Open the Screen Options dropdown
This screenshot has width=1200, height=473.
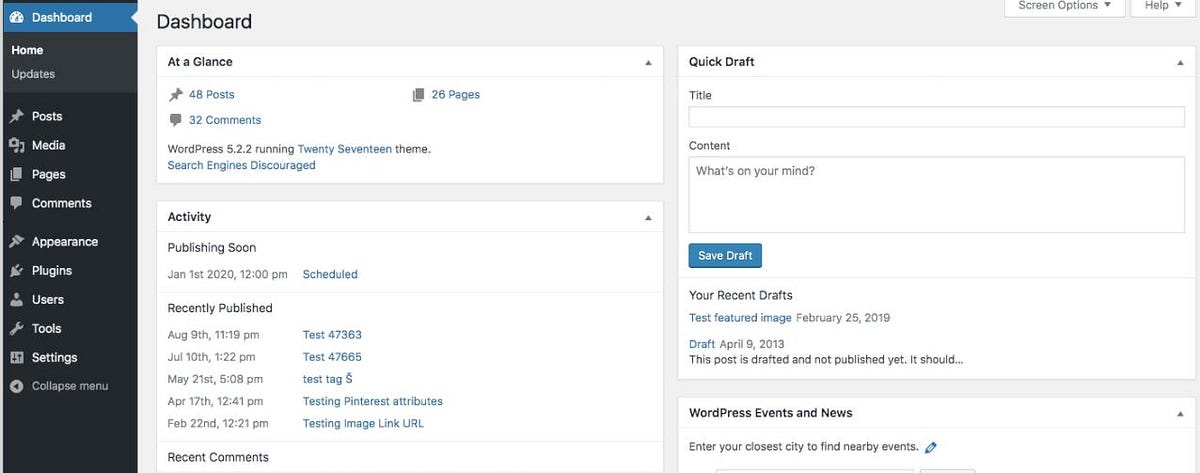[1064, 6]
